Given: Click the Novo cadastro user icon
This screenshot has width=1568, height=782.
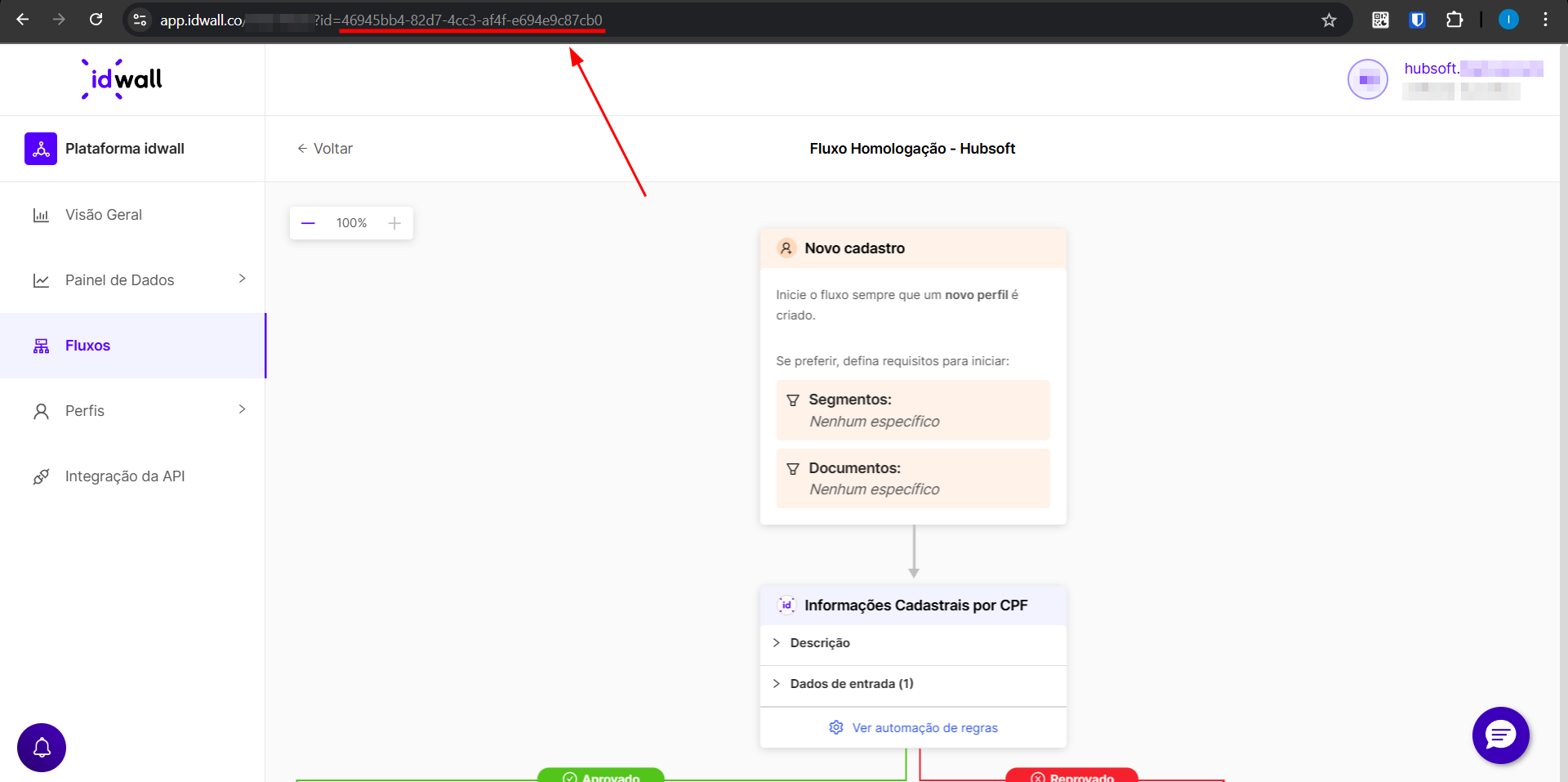Looking at the screenshot, I should pos(786,248).
